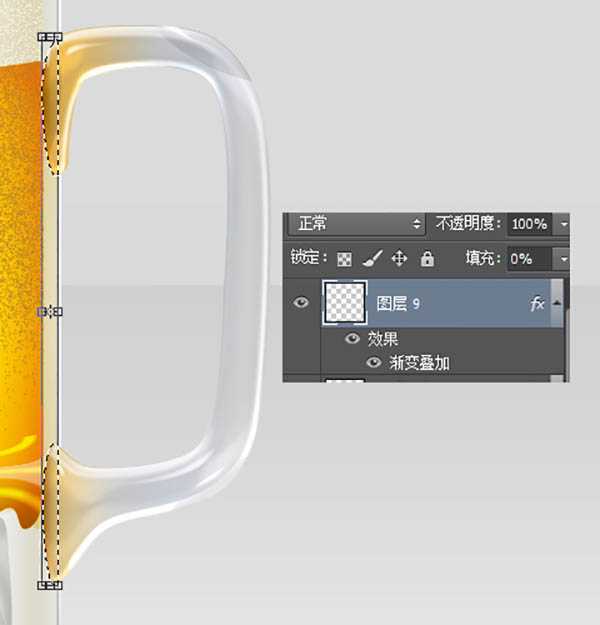Click the top transform handle on selection
This screenshot has height=625, width=600.
click(x=50, y=37)
